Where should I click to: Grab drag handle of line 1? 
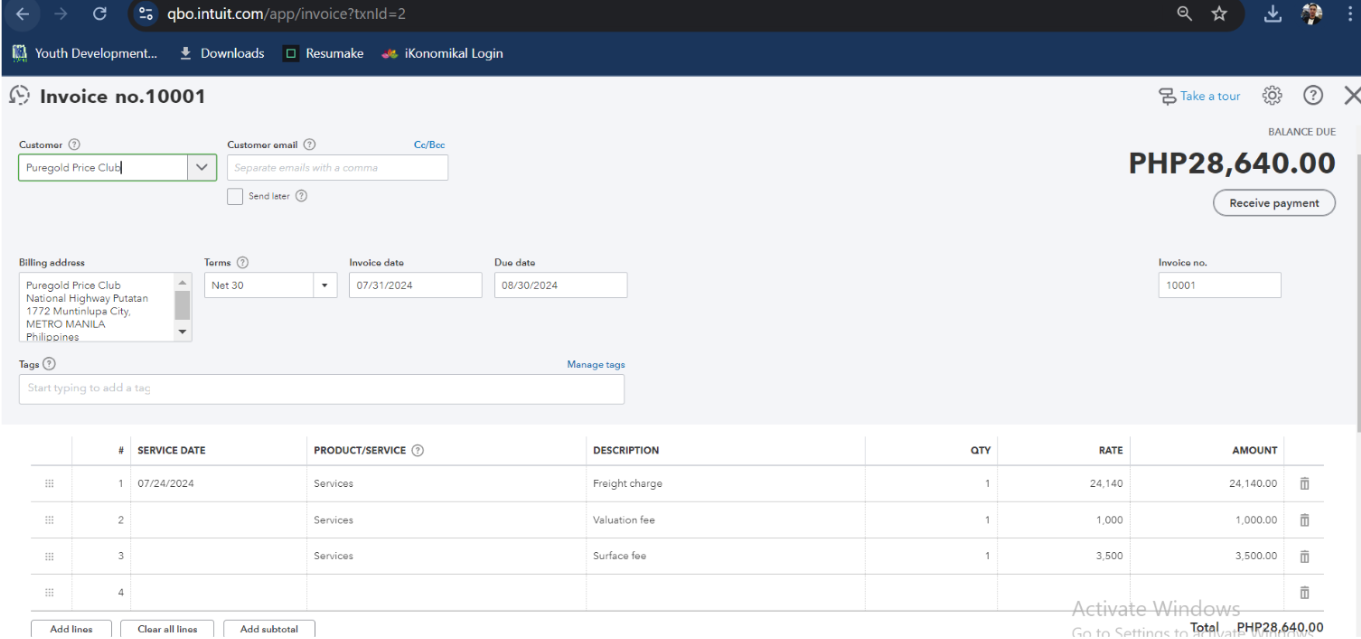(49, 484)
